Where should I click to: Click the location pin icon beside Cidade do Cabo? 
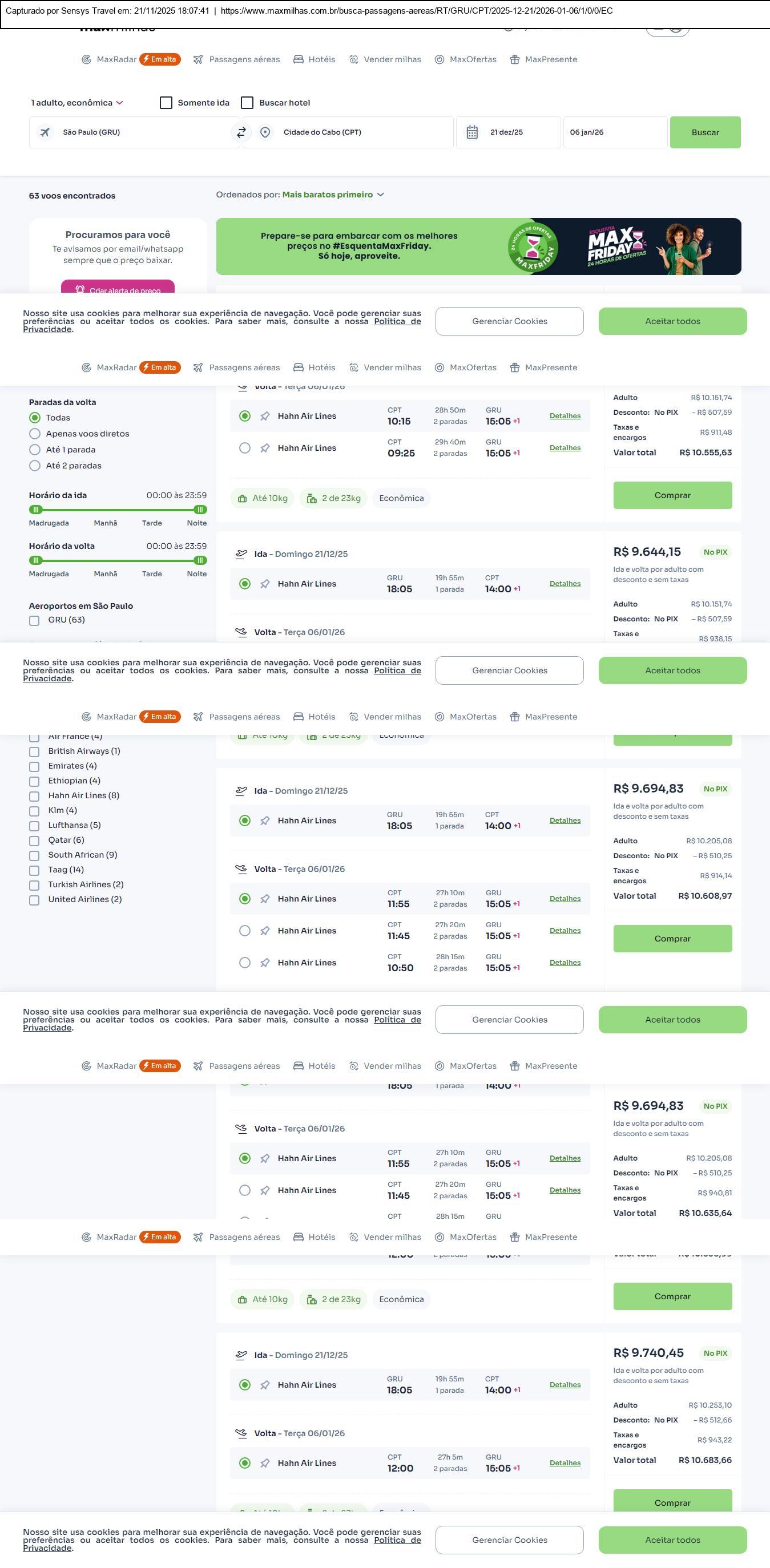[x=265, y=132]
